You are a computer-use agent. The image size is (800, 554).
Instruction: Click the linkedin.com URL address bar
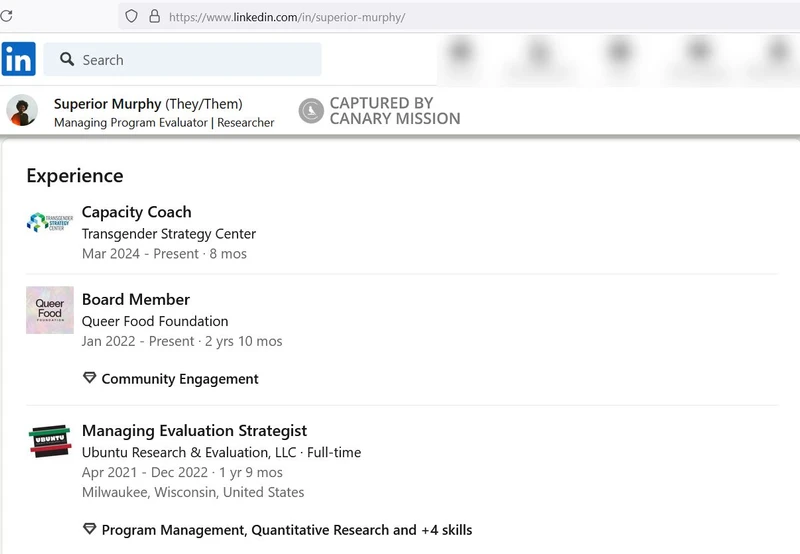coord(459,17)
